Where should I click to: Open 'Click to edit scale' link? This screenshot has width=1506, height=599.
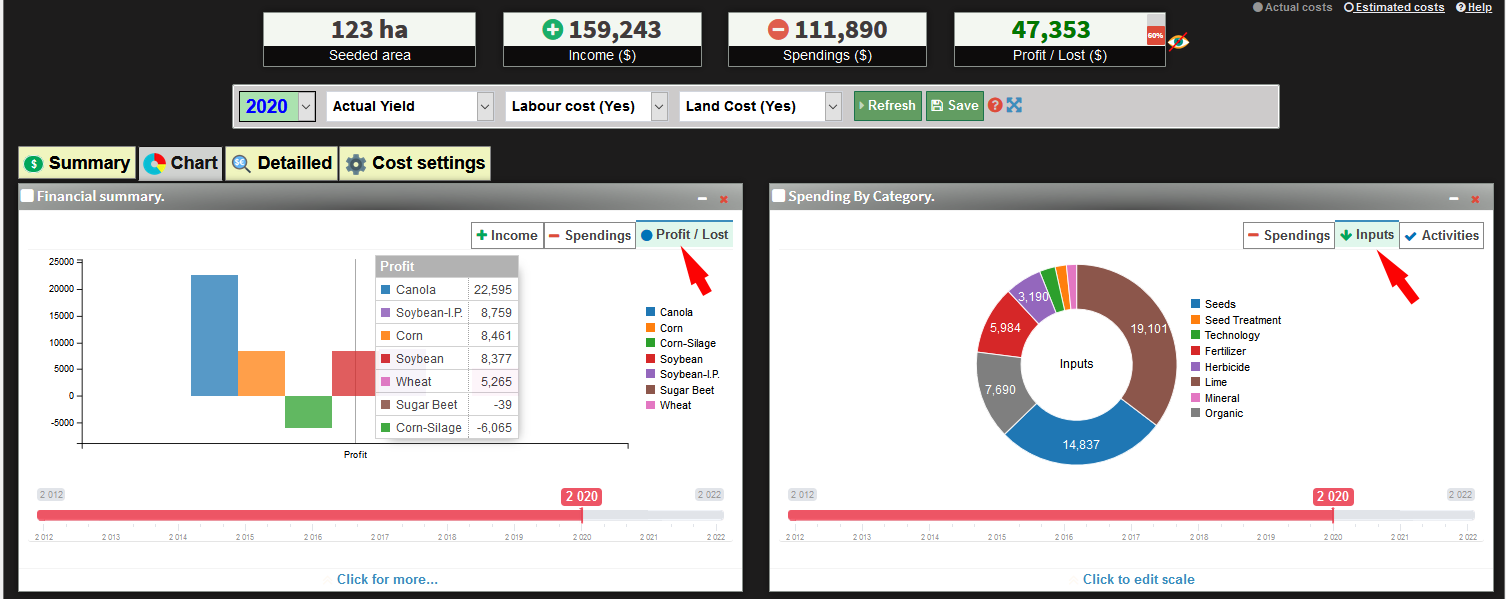1139,579
